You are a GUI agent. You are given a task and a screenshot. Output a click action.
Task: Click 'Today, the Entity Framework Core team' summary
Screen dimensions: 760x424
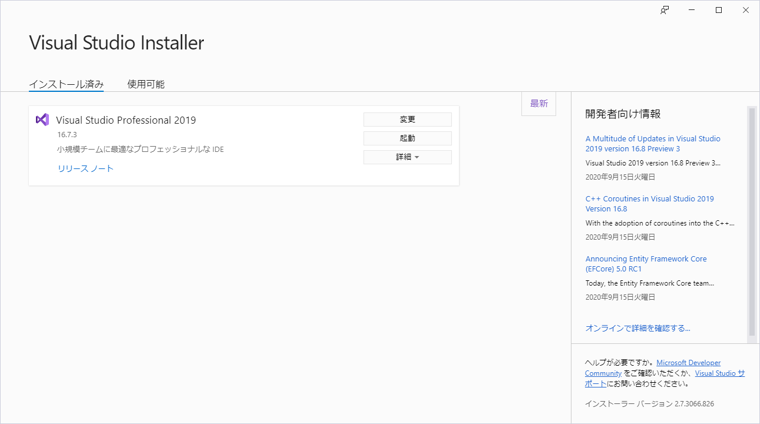click(649, 283)
